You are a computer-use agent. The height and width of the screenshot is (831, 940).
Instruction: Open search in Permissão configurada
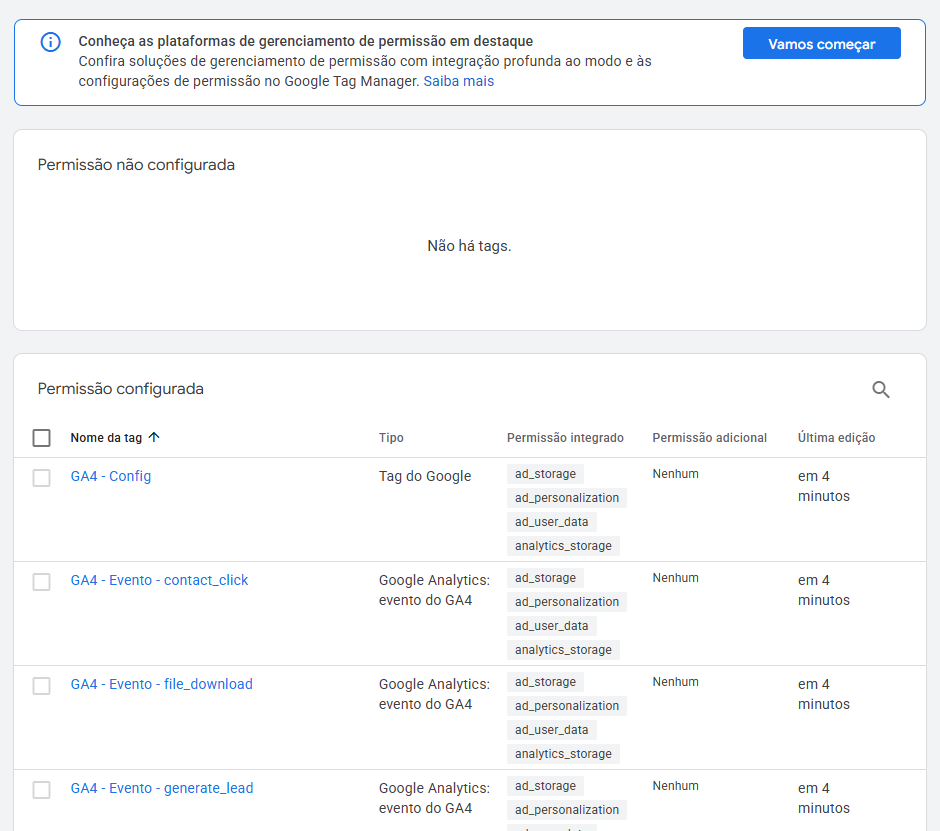[881, 390]
